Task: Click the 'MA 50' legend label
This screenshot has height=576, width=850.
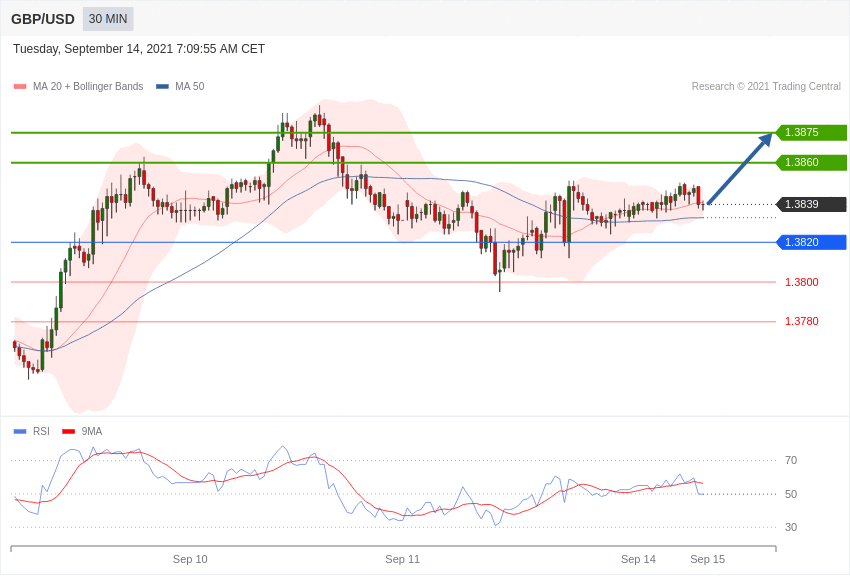Action: tap(190, 87)
